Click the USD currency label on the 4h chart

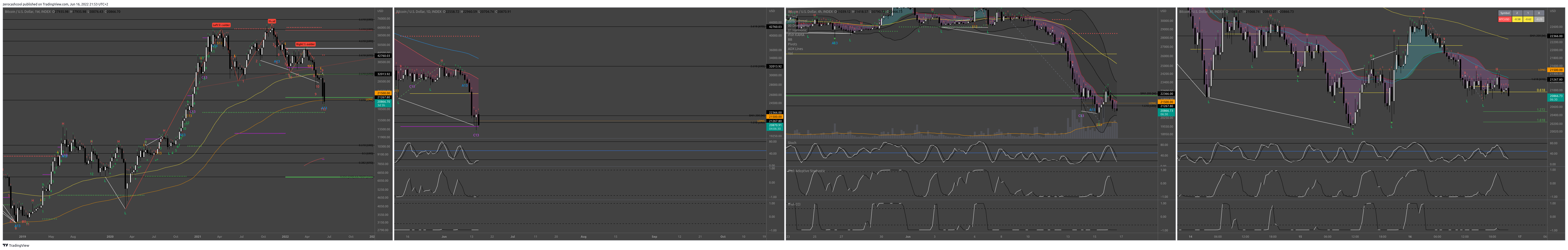(1163, 11)
